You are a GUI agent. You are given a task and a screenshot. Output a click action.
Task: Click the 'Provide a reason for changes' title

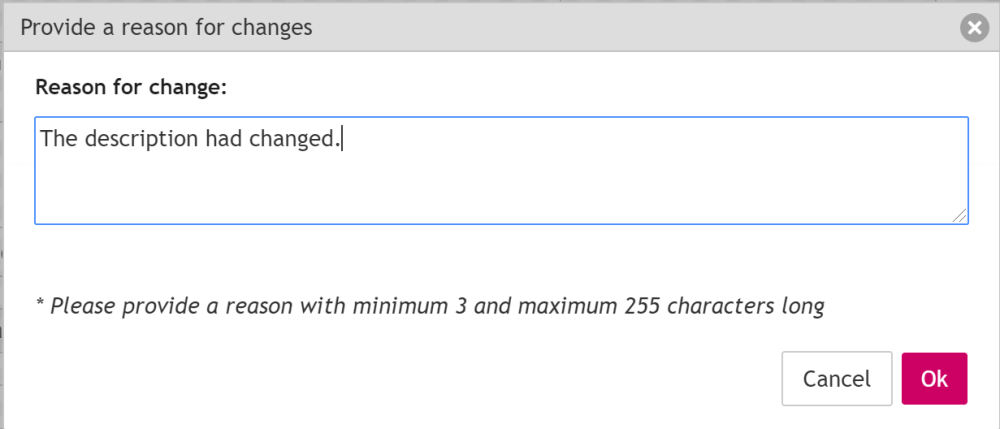166,27
